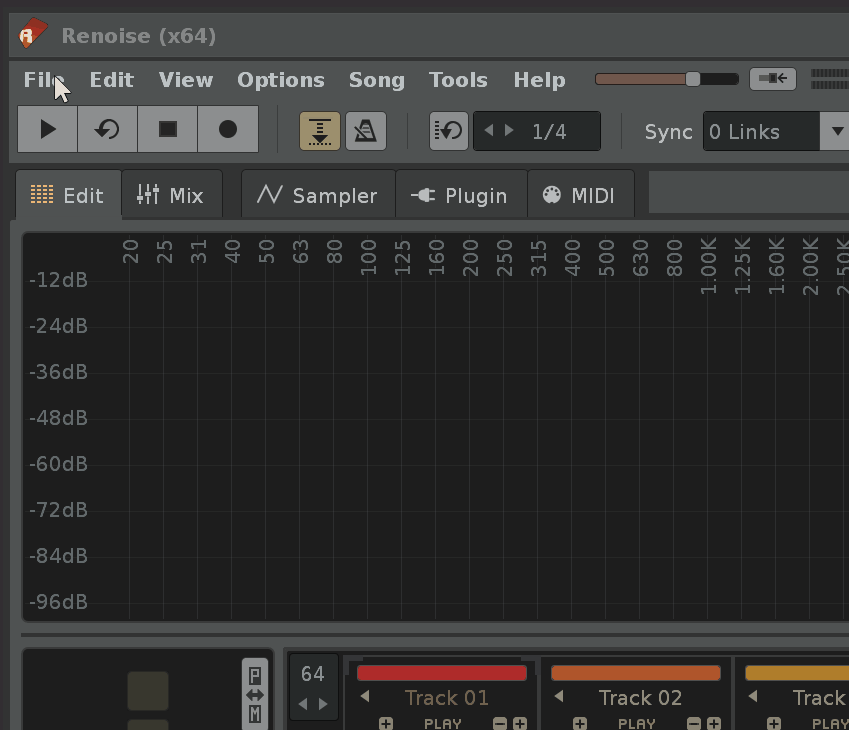Click the auto-gain limiter icon beside volume
The height and width of the screenshot is (730, 849).
(772, 79)
